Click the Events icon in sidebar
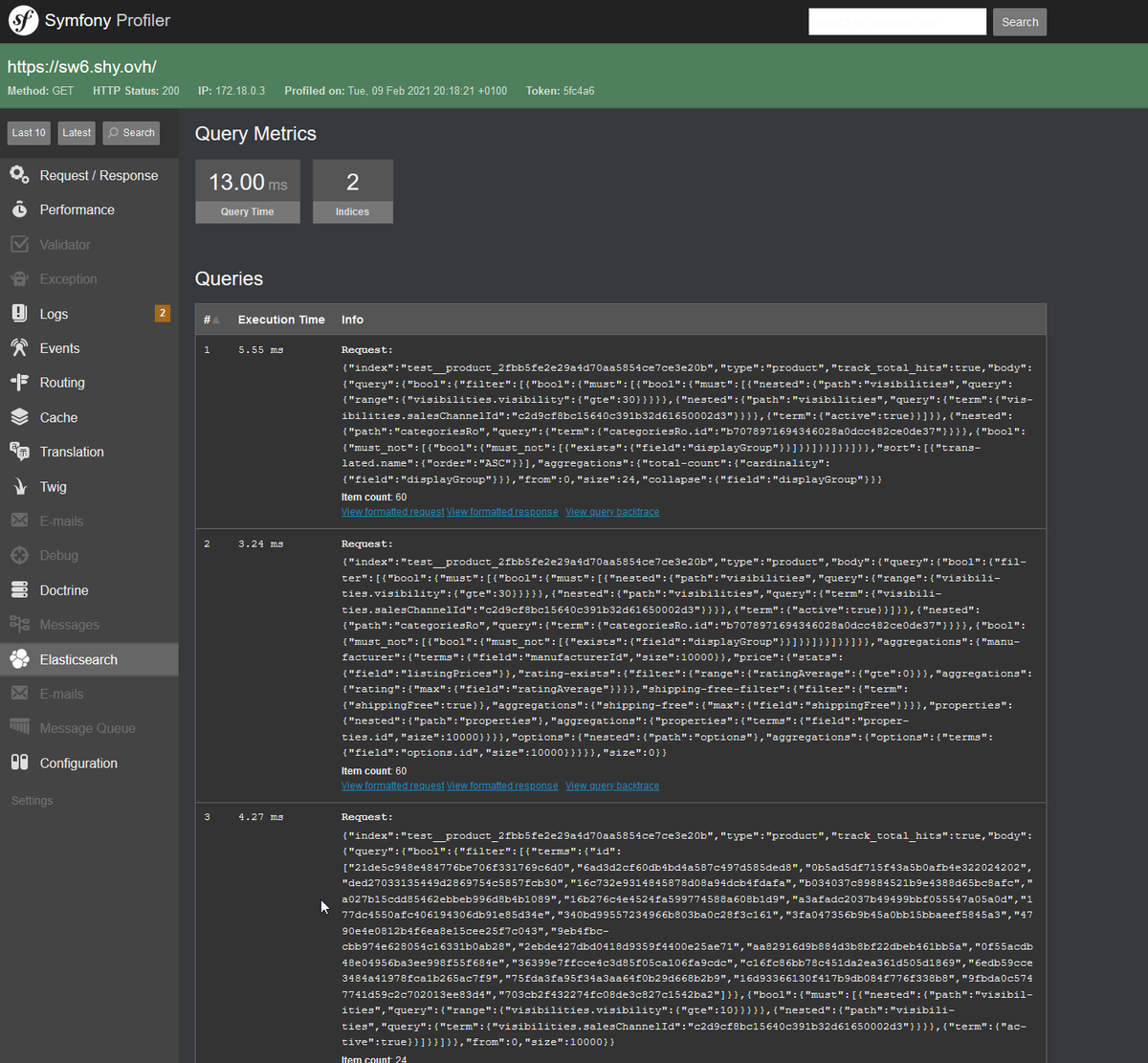 click(x=19, y=348)
